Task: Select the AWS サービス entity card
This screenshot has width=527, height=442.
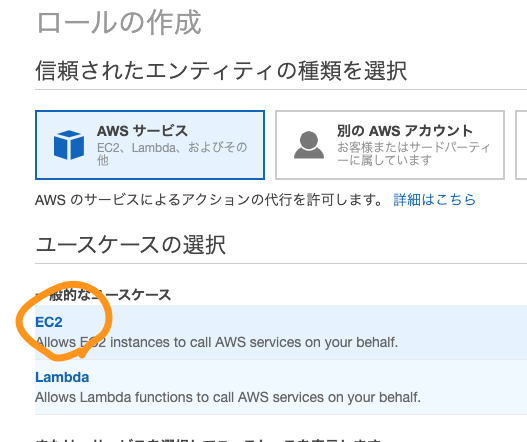Action: coord(150,145)
